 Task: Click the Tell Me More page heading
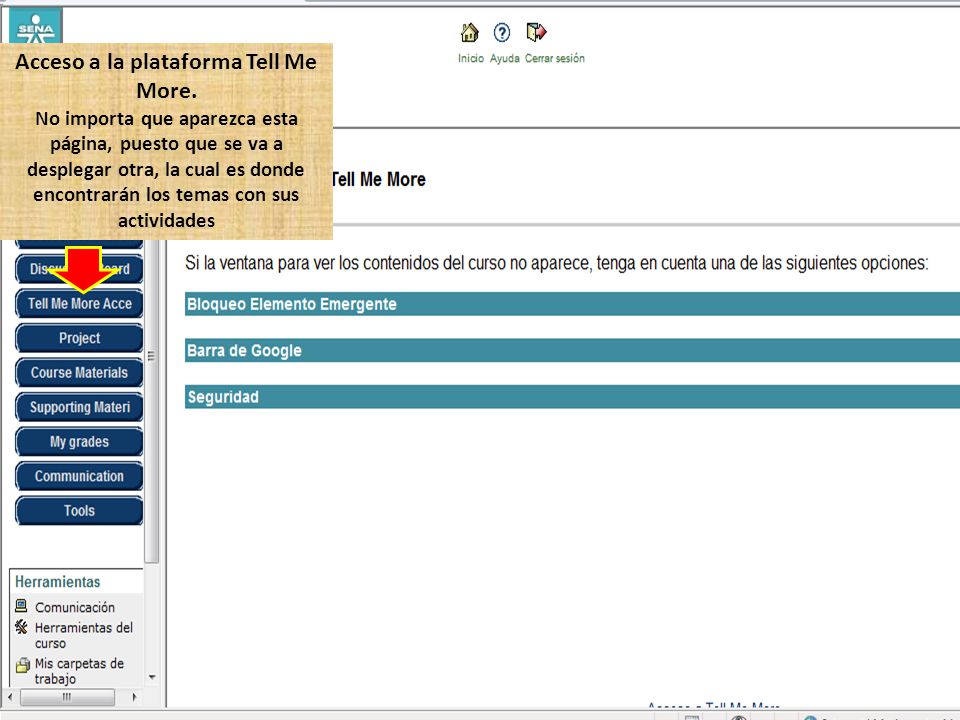[378, 179]
